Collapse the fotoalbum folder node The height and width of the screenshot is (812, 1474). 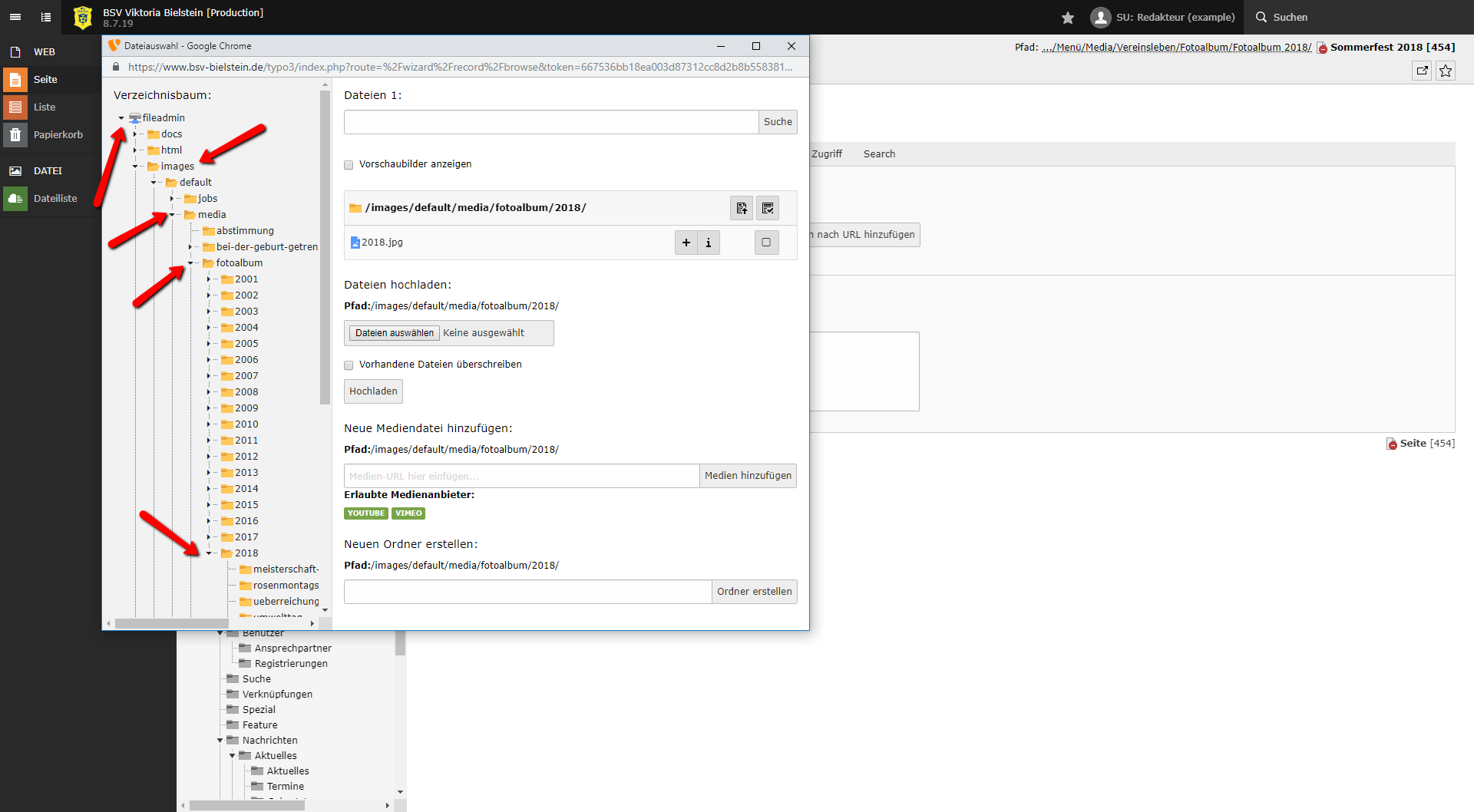pyautogui.click(x=190, y=263)
